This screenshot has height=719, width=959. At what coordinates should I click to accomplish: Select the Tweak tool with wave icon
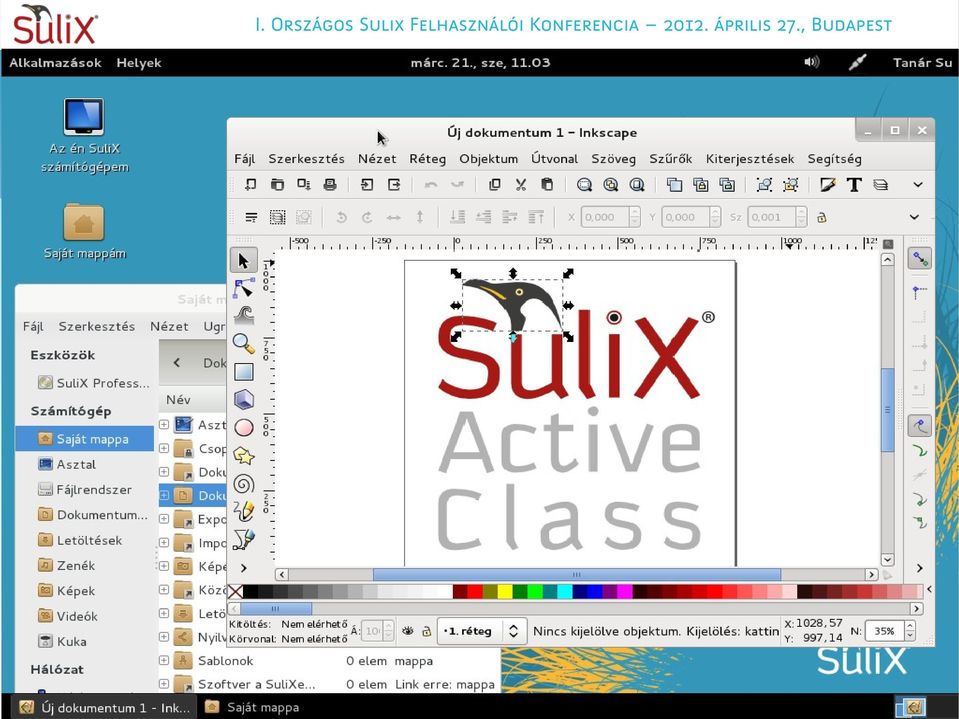[243, 315]
